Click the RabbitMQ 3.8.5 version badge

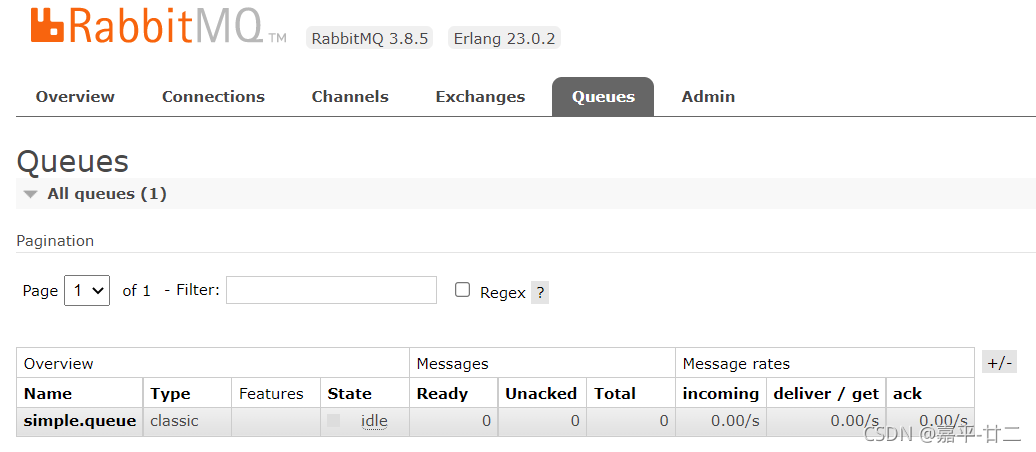click(x=369, y=38)
